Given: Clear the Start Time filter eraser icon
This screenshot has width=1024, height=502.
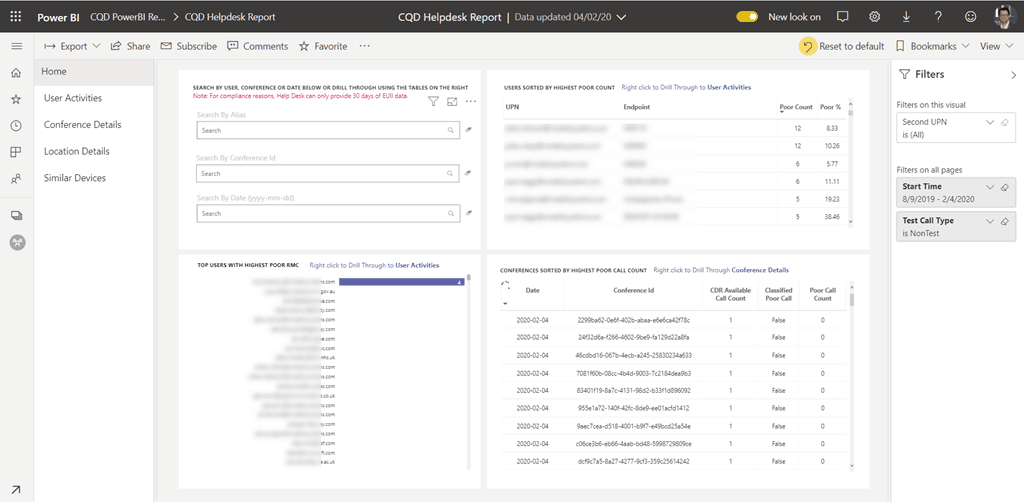Looking at the screenshot, I should pyautogui.click(x=1005, y=187).
